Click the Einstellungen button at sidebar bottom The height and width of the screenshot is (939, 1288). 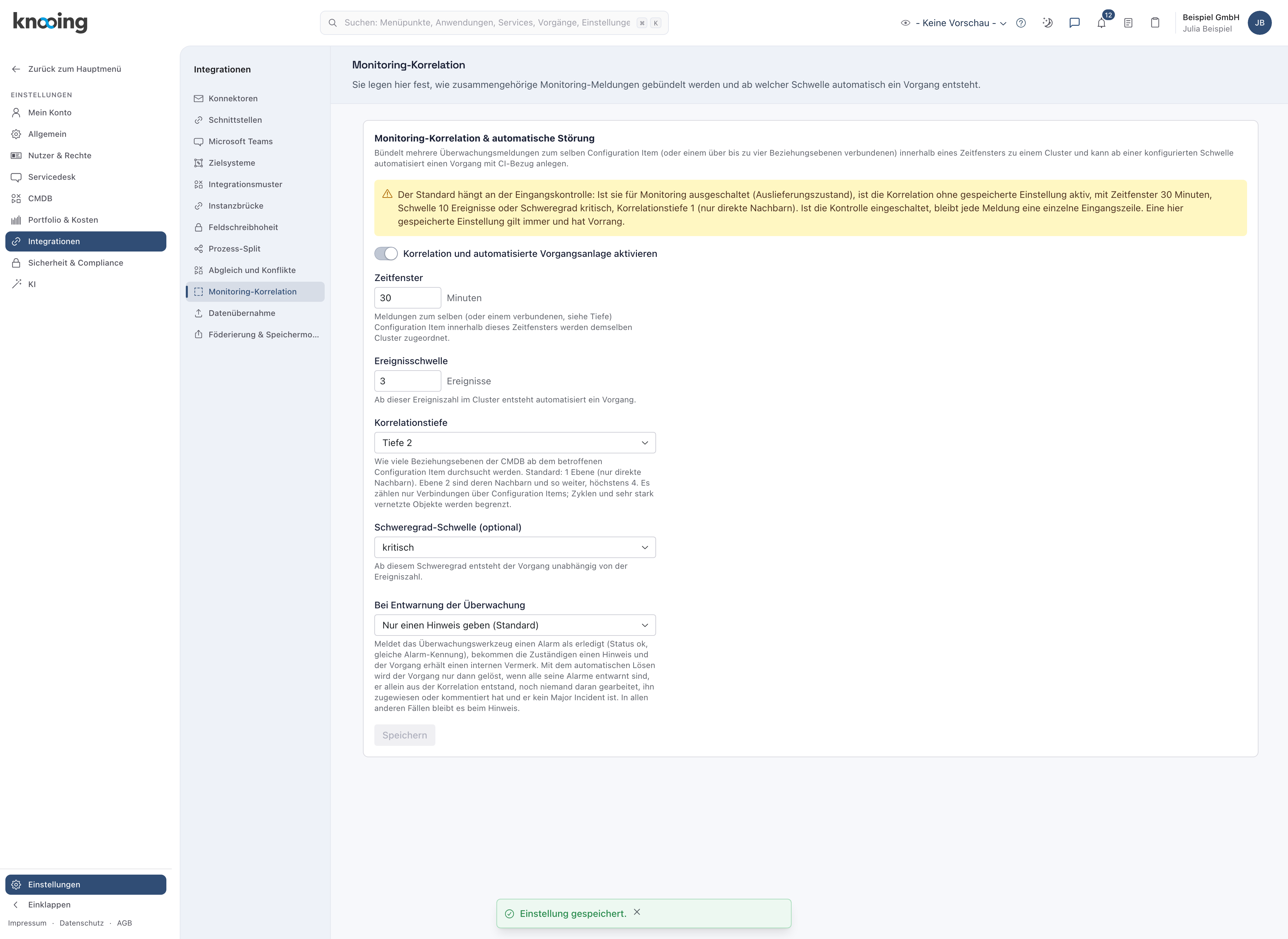coord(86,884)
